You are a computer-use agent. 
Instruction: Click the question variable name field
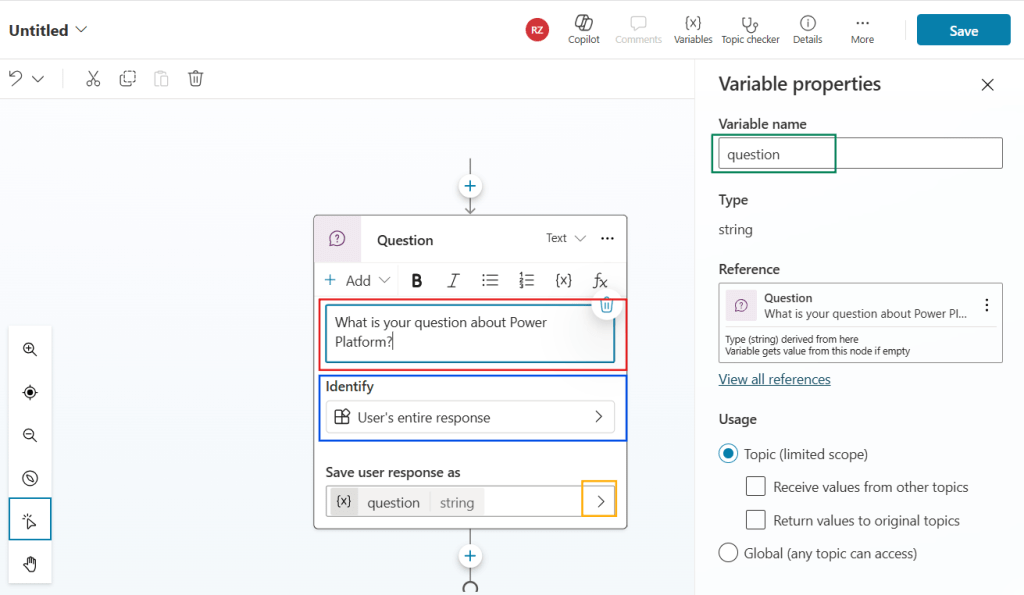[x=775, y=153]
